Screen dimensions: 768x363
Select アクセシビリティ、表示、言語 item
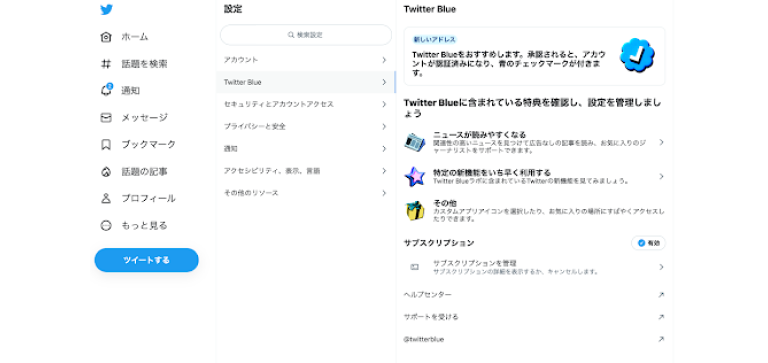click(x=306, y=171)
